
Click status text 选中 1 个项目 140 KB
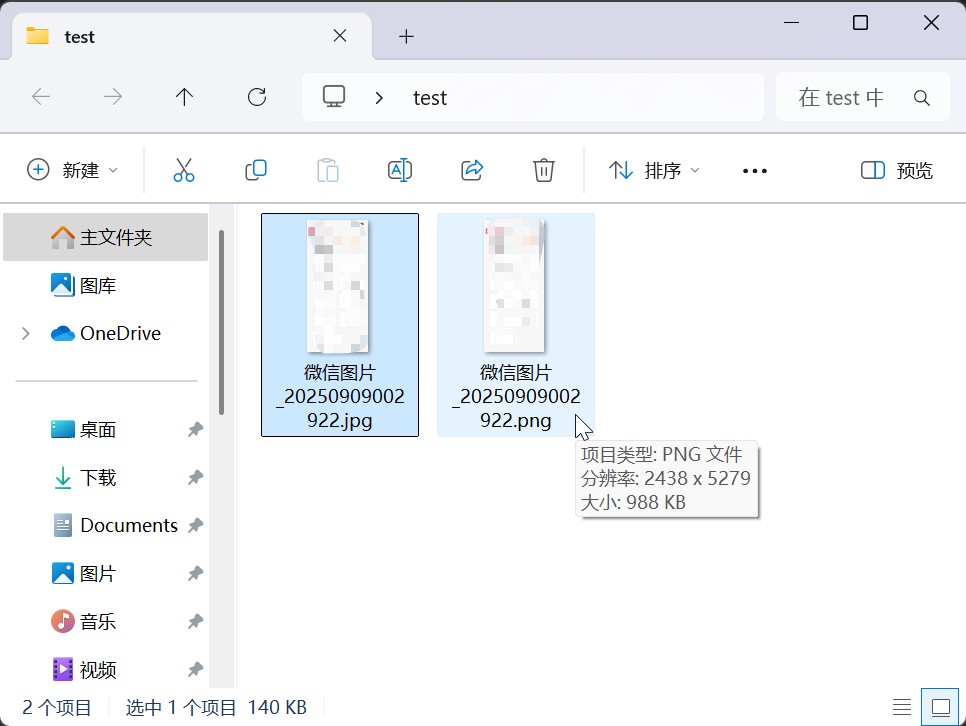tap(216, 708)
